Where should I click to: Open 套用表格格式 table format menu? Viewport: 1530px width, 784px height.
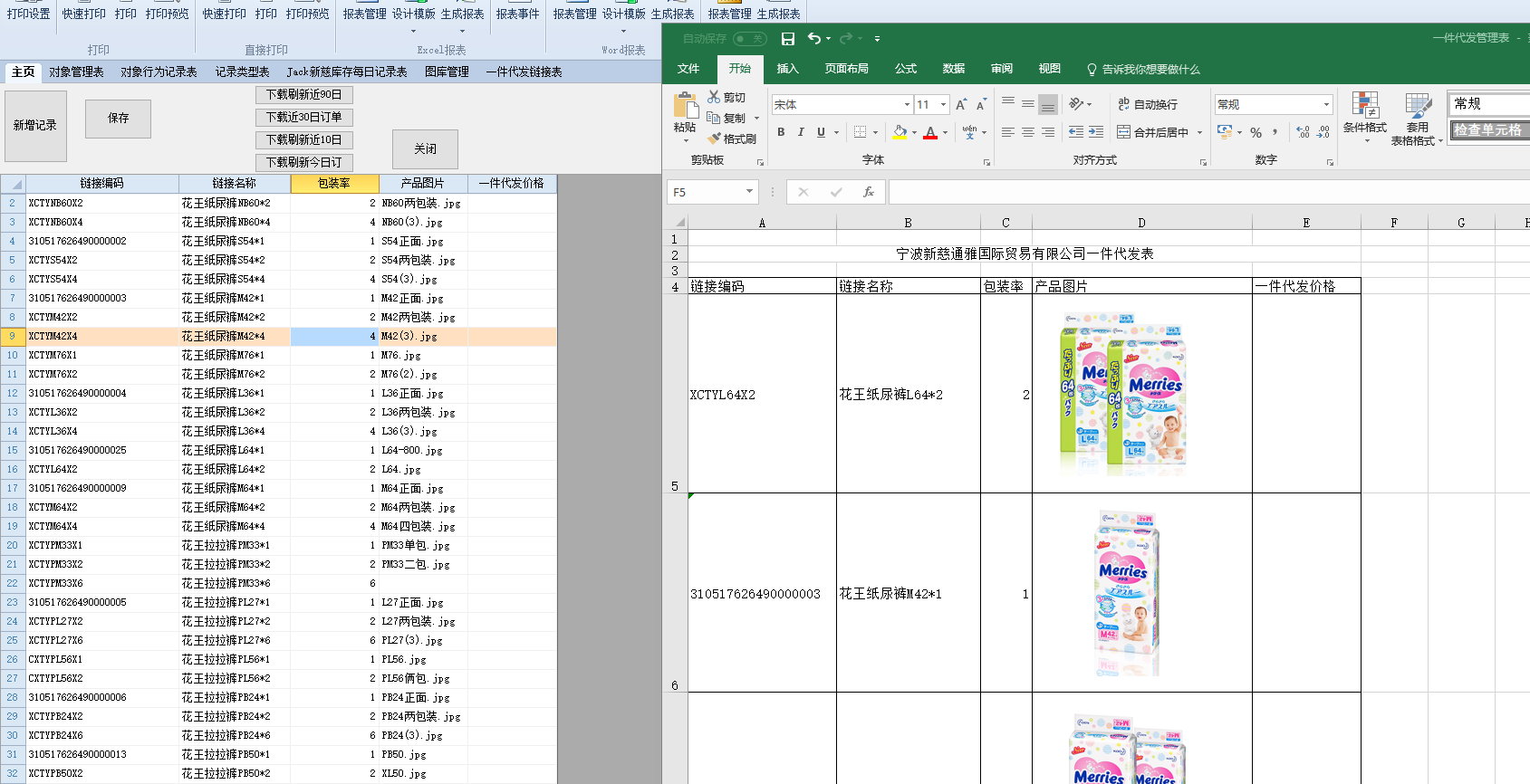click(x=1418, y=120)
